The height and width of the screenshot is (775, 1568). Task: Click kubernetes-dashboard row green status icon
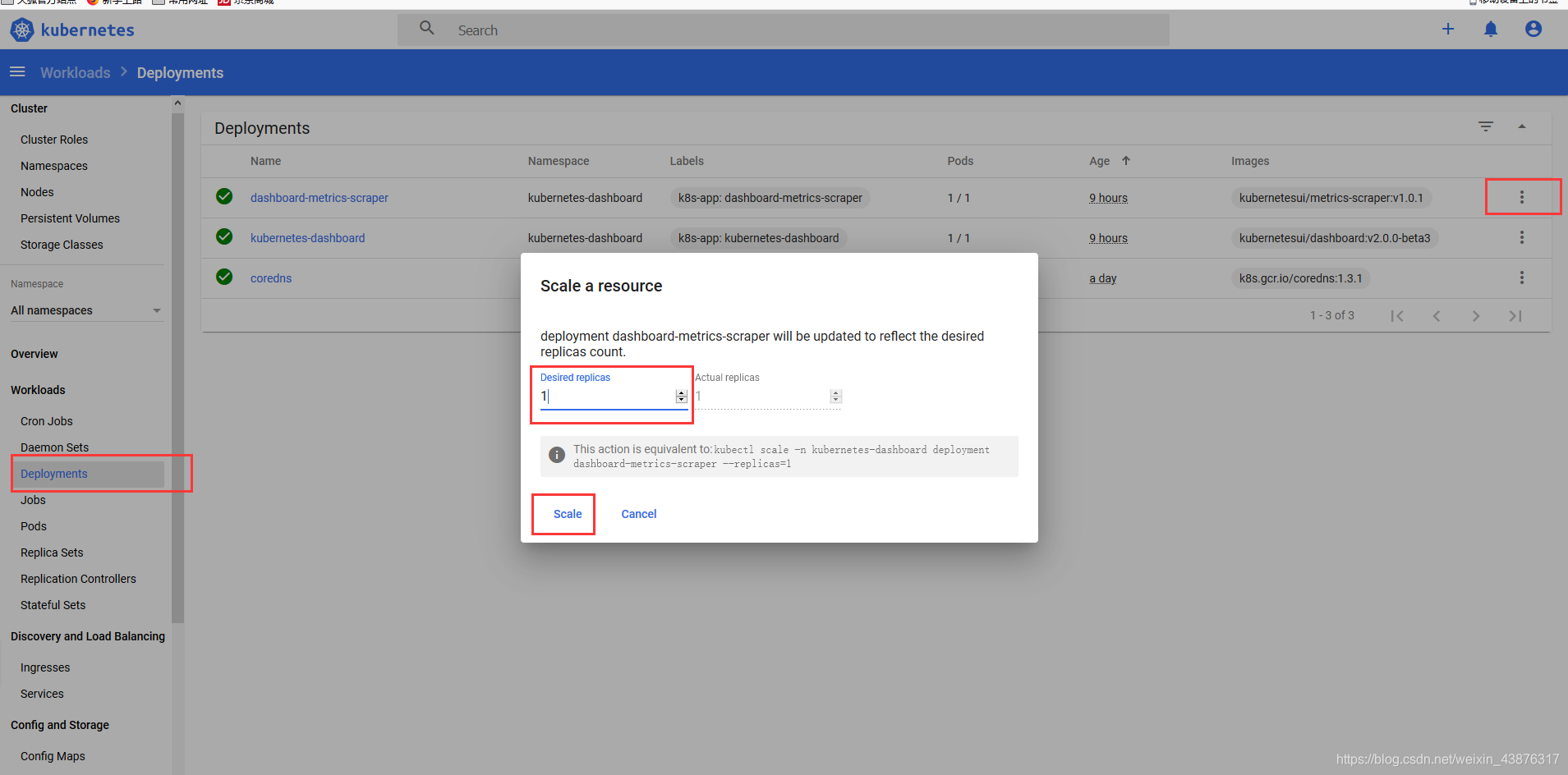224,236
